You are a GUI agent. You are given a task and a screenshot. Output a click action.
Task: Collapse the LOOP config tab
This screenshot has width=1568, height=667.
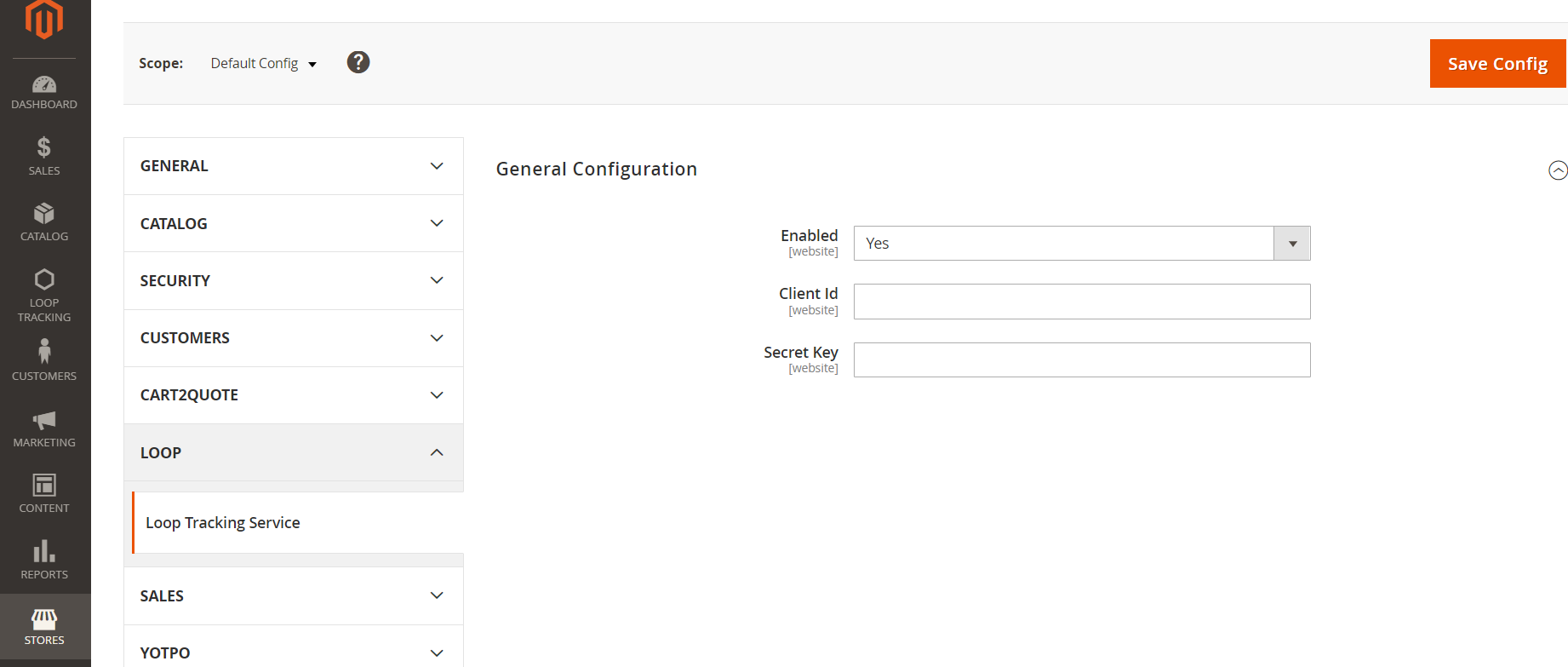(294, 452)
